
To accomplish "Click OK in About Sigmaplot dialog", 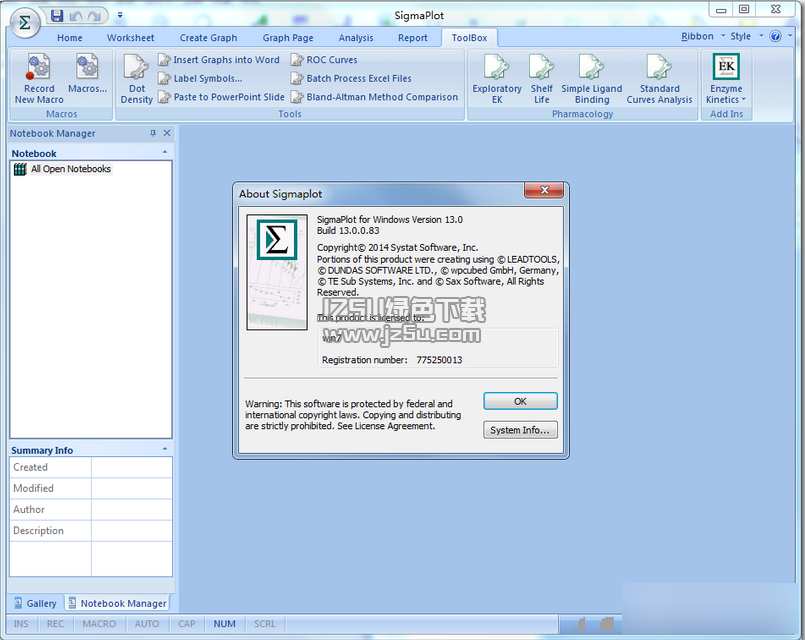I will tap(520, 401).
